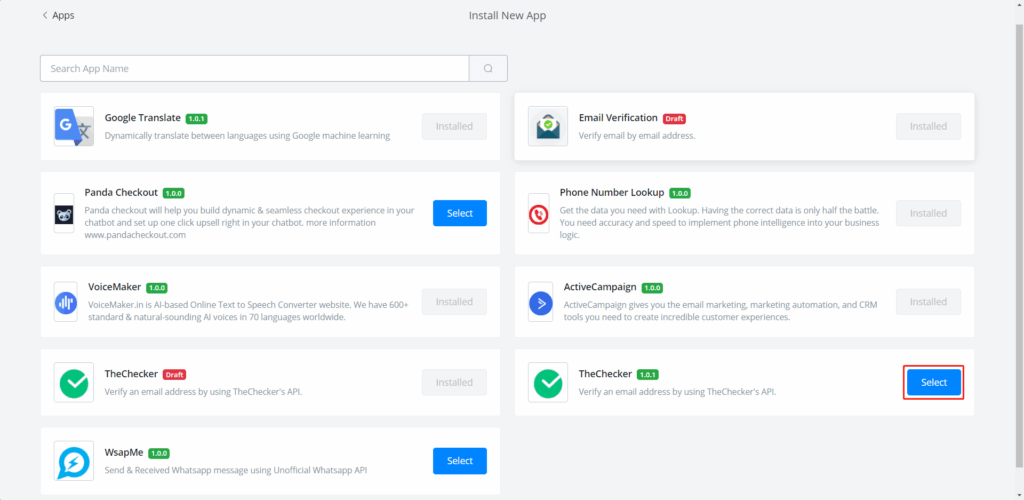Image resolution: width=1024 pixels, height=500 pixels.
Task: Click the Panda Checkout app icon
Action: 64,214
